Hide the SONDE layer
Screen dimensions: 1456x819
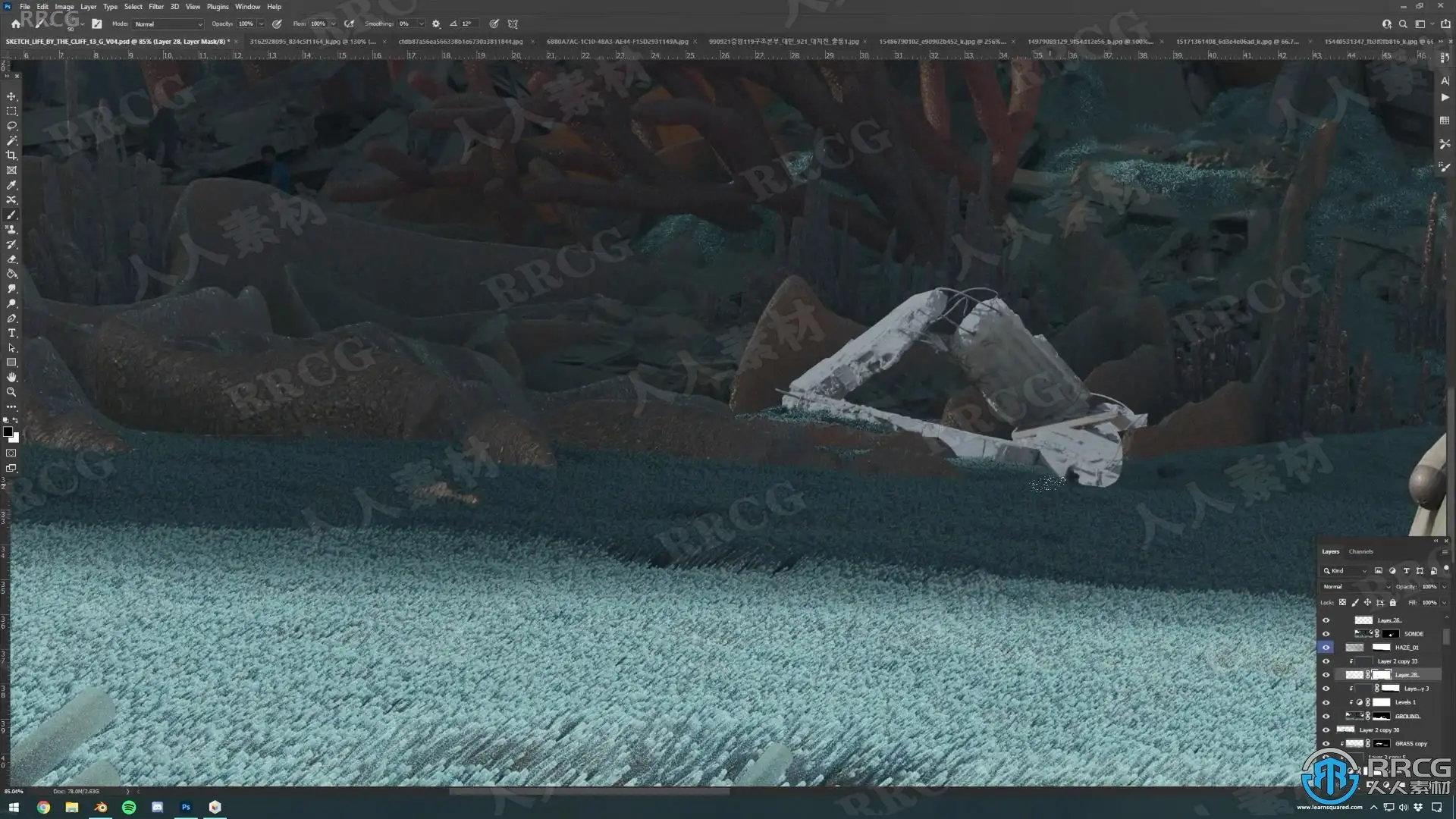1326,634
